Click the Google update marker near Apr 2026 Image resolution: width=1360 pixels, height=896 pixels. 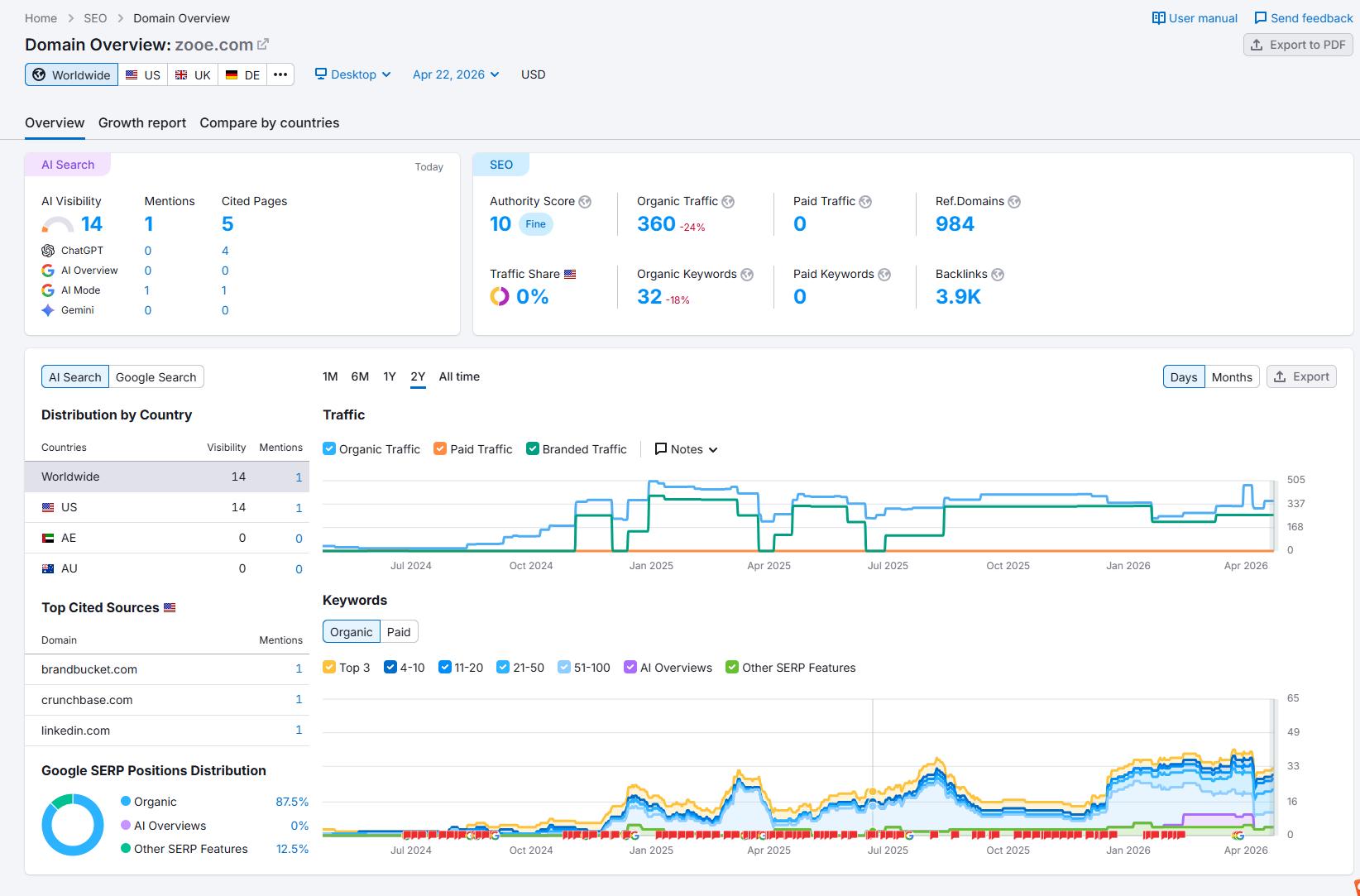(x=1238, y=836)
